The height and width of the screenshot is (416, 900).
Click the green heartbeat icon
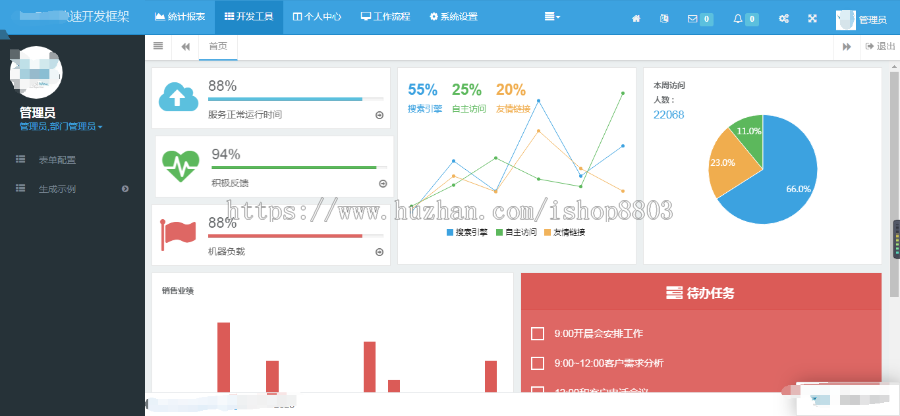[x=181, y=166]
